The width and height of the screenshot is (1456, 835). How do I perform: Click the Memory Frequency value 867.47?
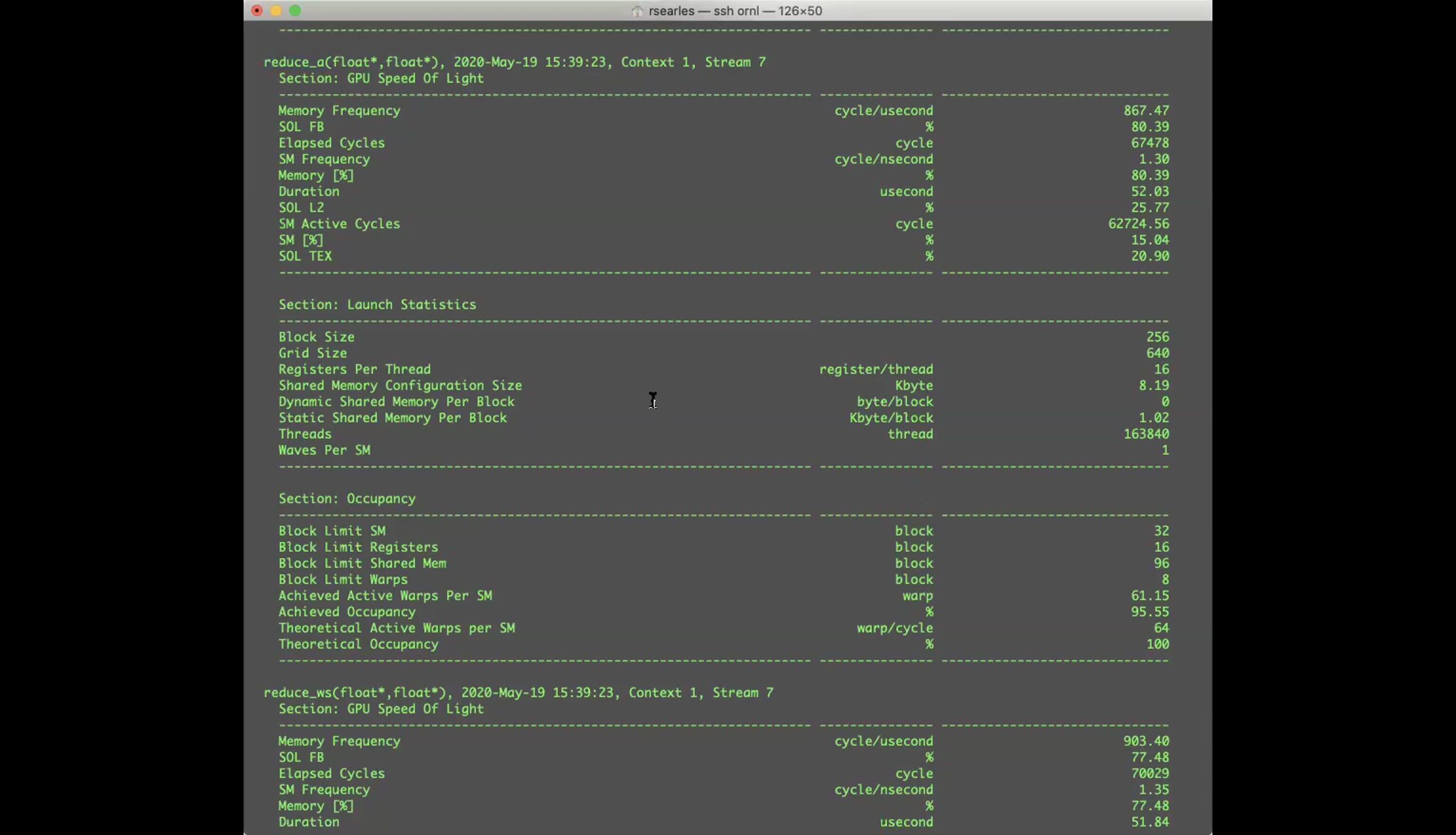(x=1146, y=111)
